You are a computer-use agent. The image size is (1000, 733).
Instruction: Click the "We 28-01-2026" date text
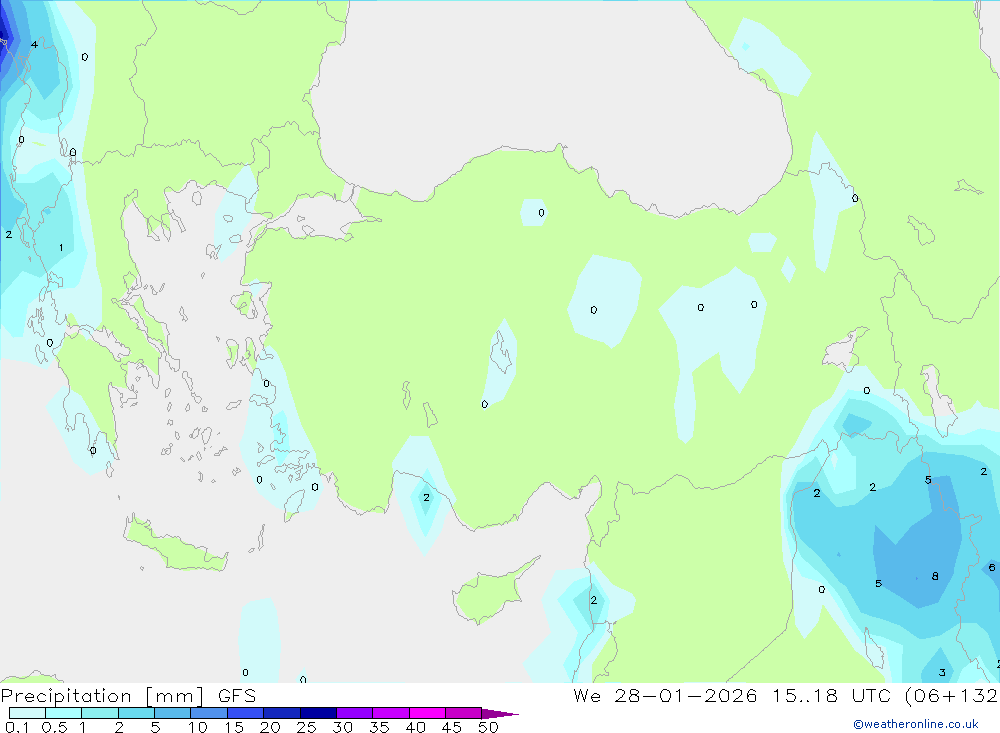(665, 696)
